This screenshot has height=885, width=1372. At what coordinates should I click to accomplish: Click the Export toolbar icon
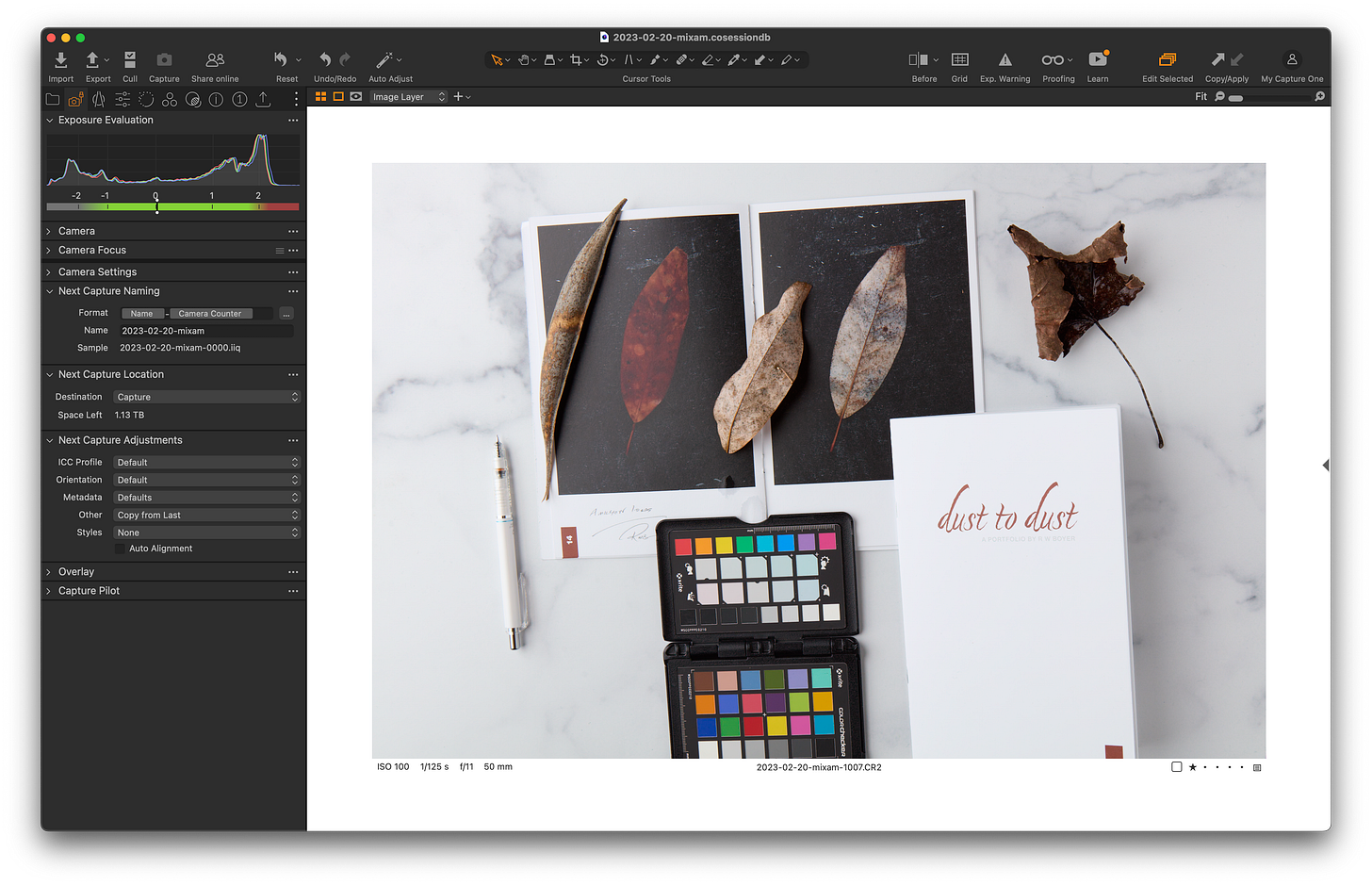92,60
